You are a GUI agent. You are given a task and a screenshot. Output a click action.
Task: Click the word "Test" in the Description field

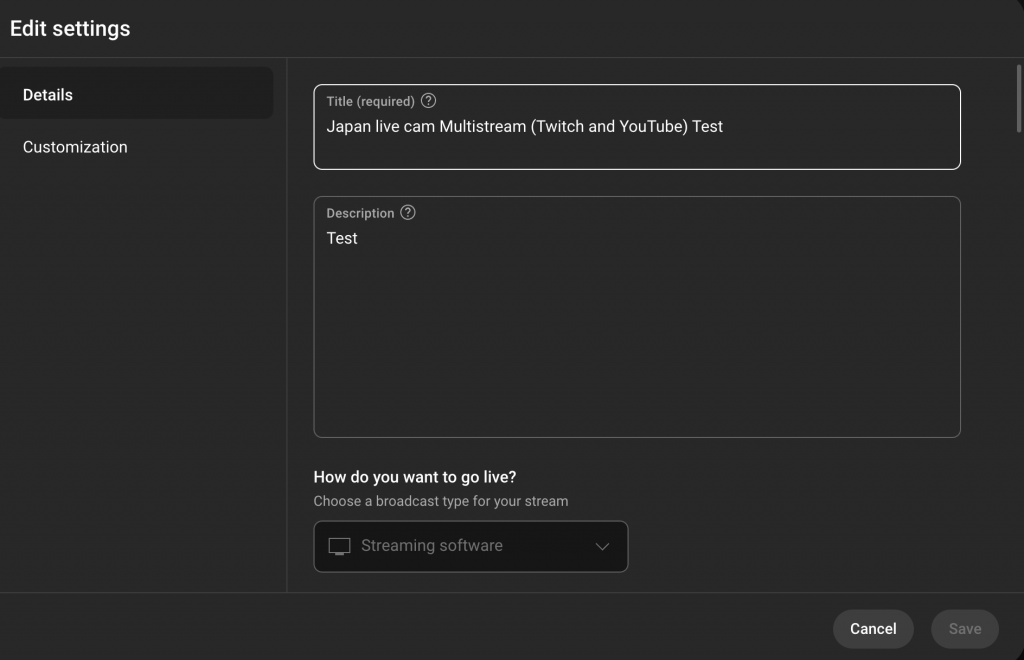[342, 238]
